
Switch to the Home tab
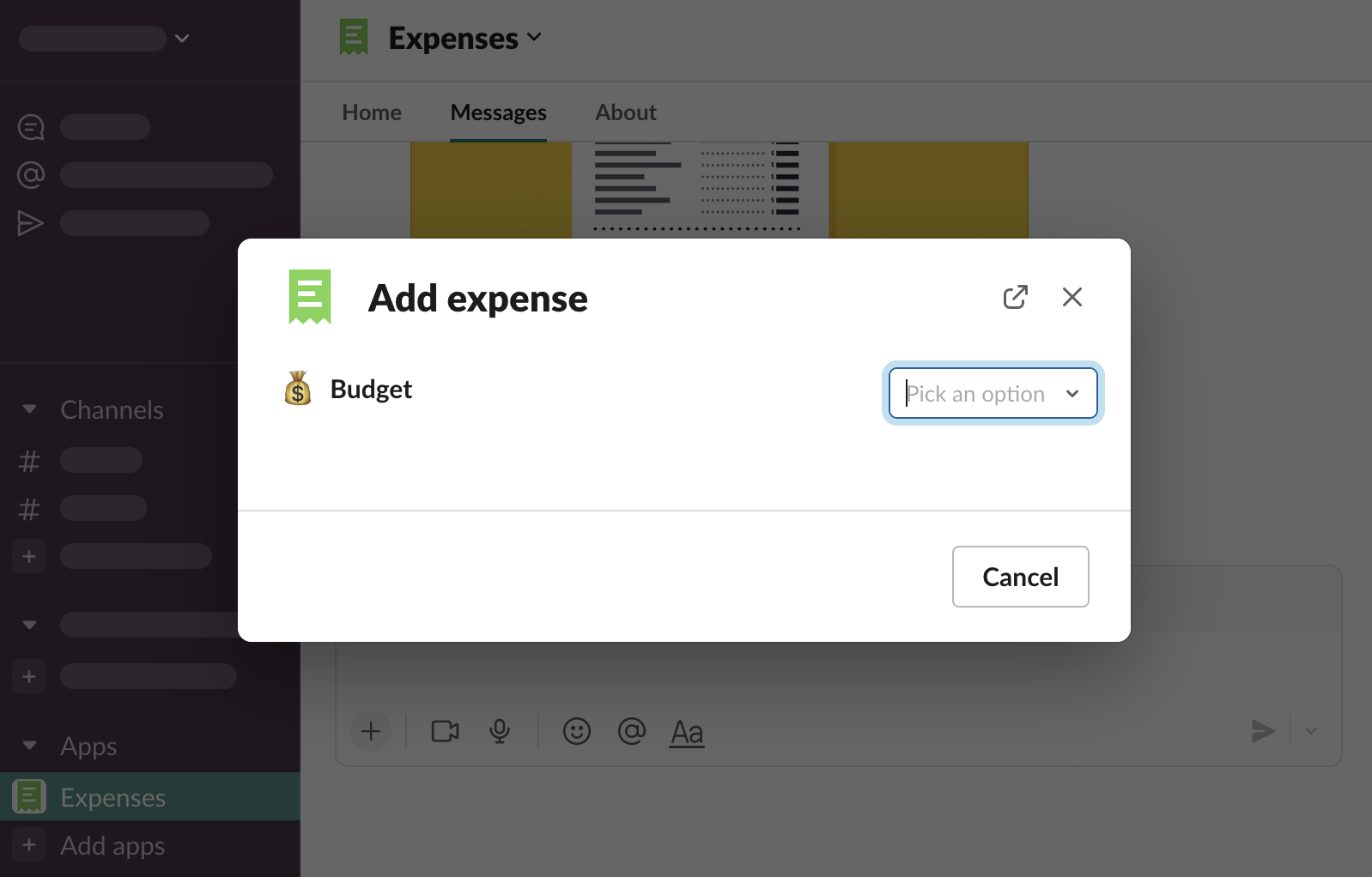pos(371,112)
